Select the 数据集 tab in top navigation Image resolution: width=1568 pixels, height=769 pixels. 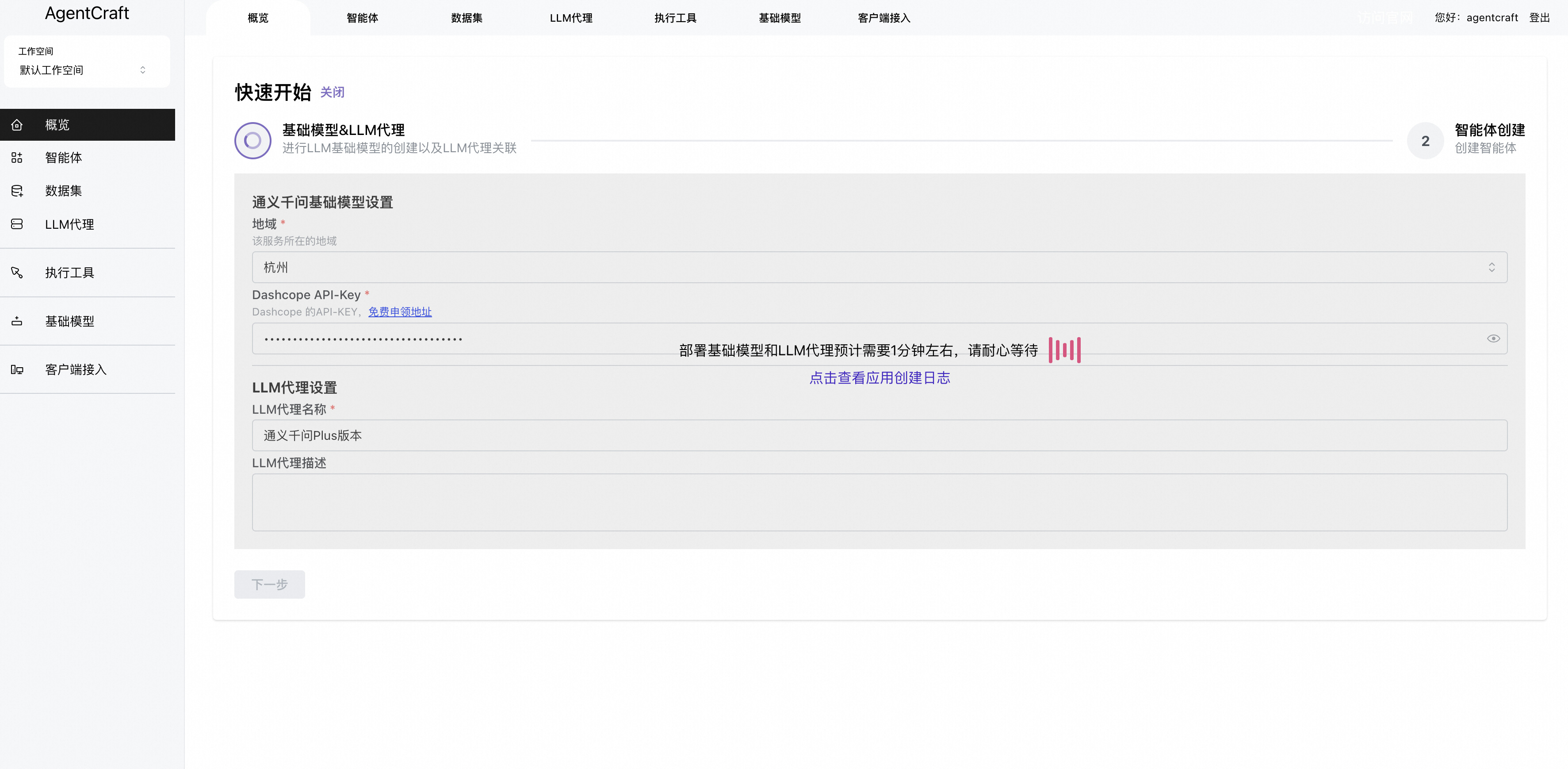tap(466, 18)
